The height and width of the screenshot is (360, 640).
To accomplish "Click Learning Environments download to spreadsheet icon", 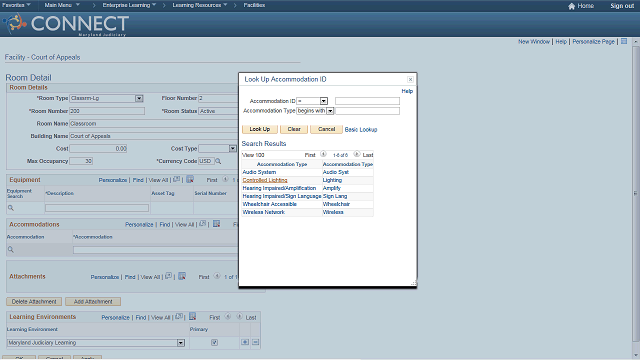I will (x=193, y=317).
